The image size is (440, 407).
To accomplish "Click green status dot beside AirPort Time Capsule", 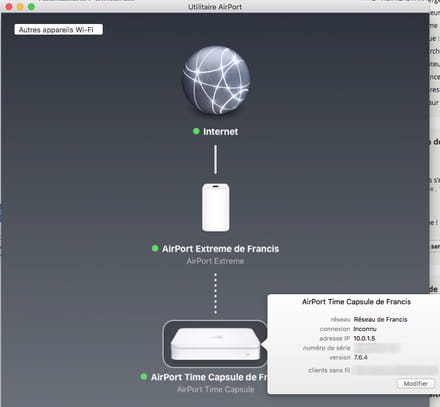I will 144,377.
